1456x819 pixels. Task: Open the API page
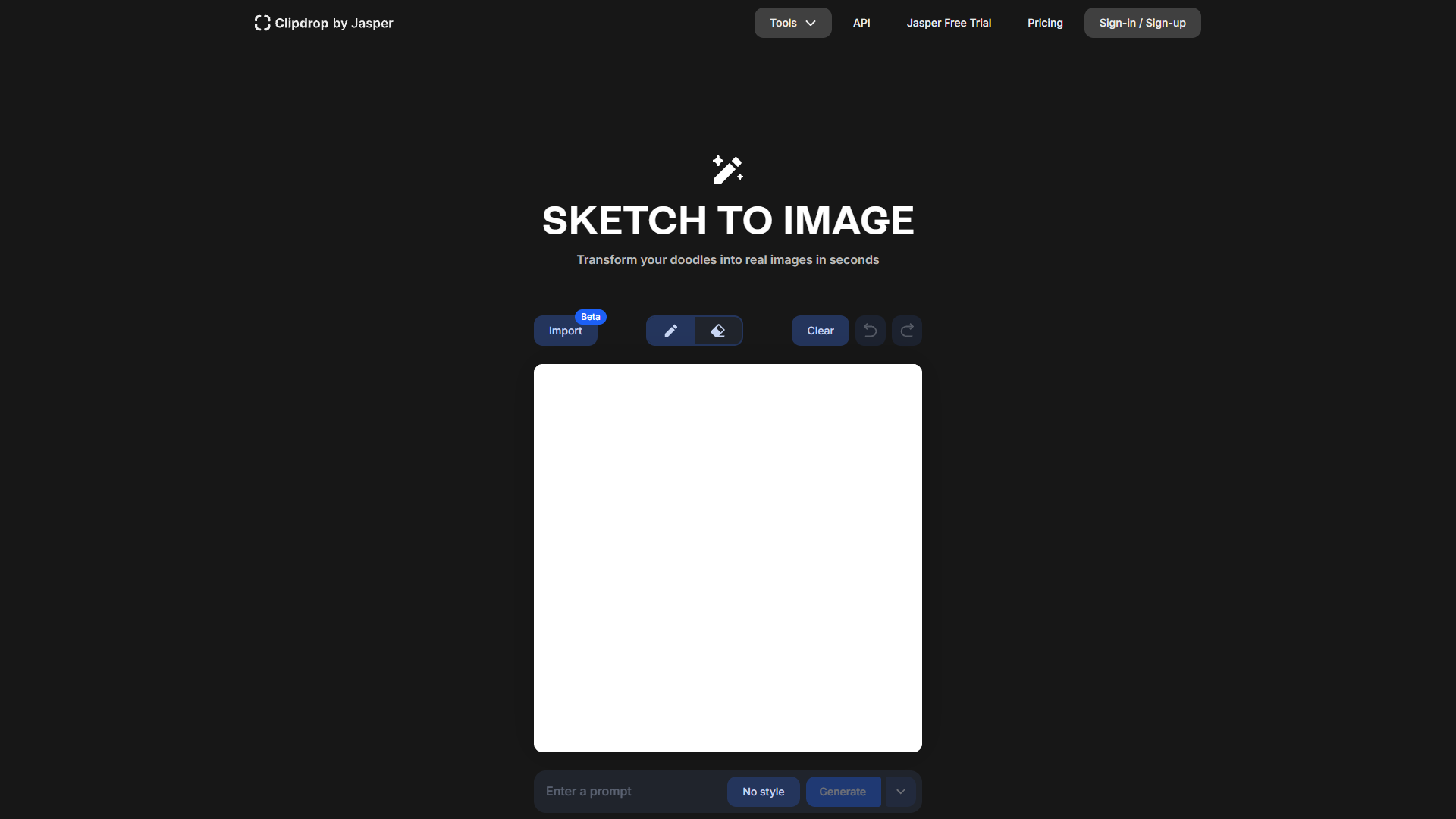pyautogui.click(x=861, y=23)
